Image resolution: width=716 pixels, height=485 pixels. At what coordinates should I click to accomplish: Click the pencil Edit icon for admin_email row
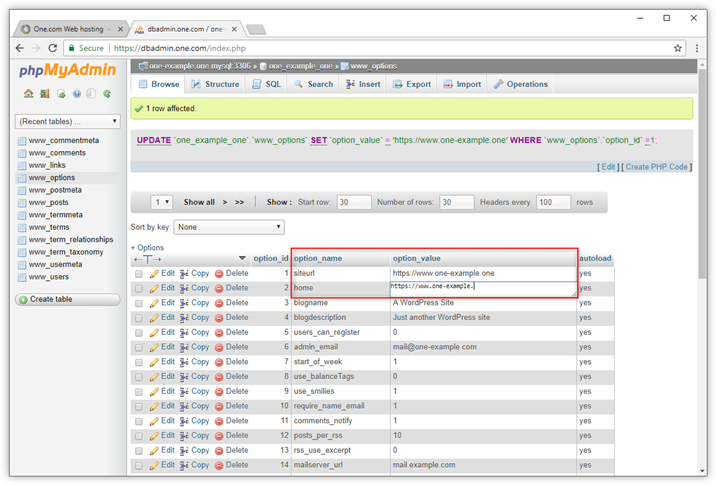click(x=154, y=347)
